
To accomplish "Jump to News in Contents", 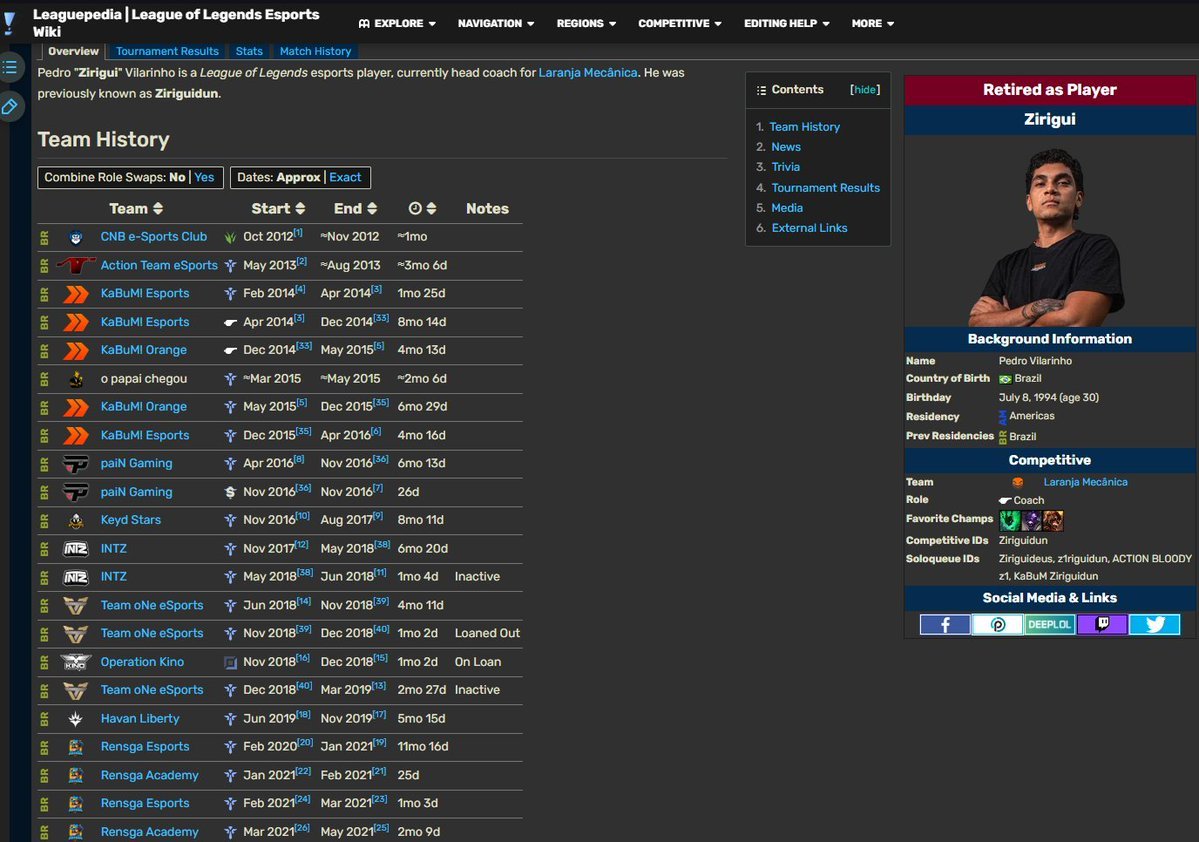I will click(x=786, y=147).
